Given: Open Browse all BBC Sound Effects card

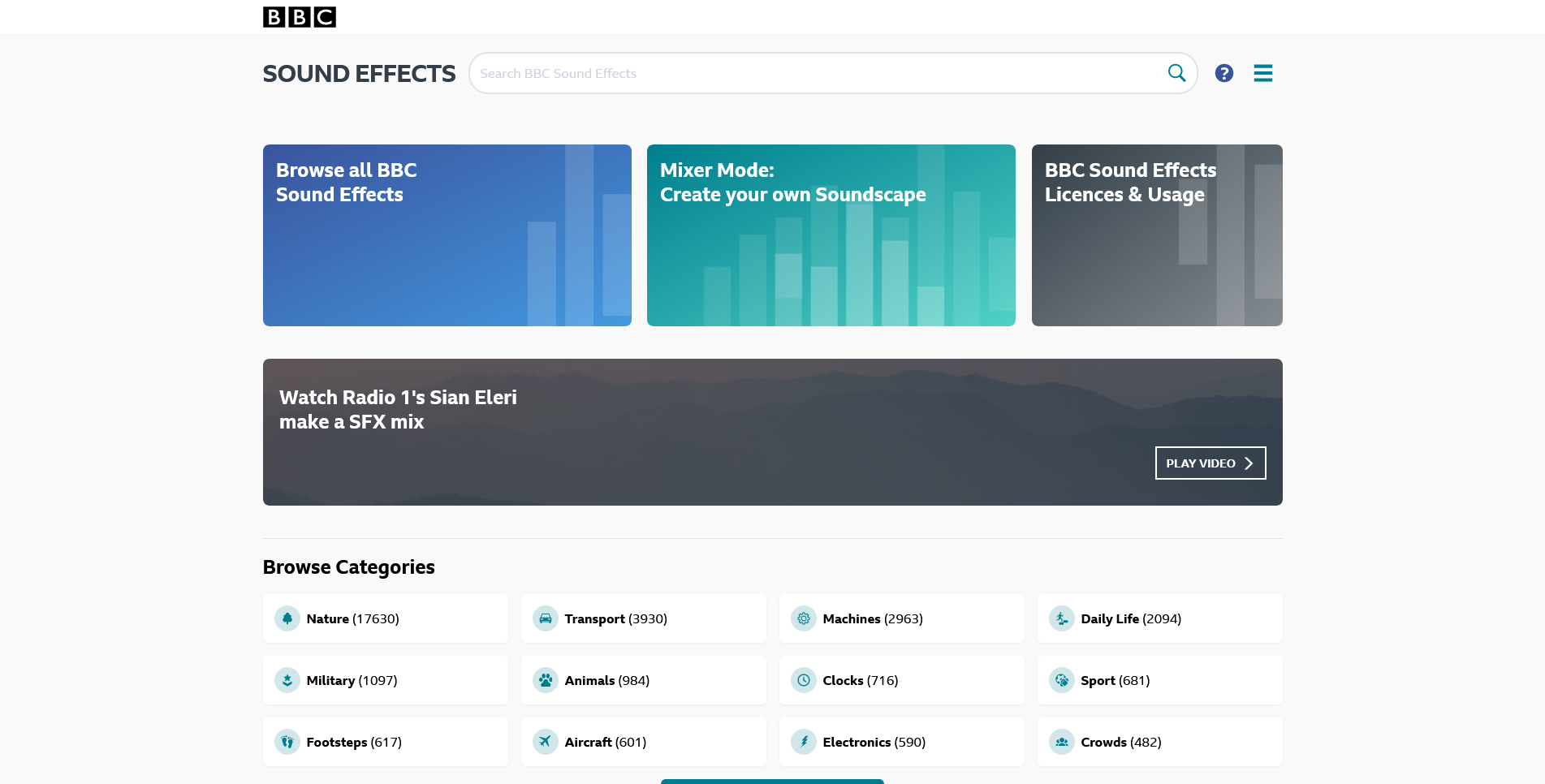Looking at the screenshot, I should tap(447, 235).
